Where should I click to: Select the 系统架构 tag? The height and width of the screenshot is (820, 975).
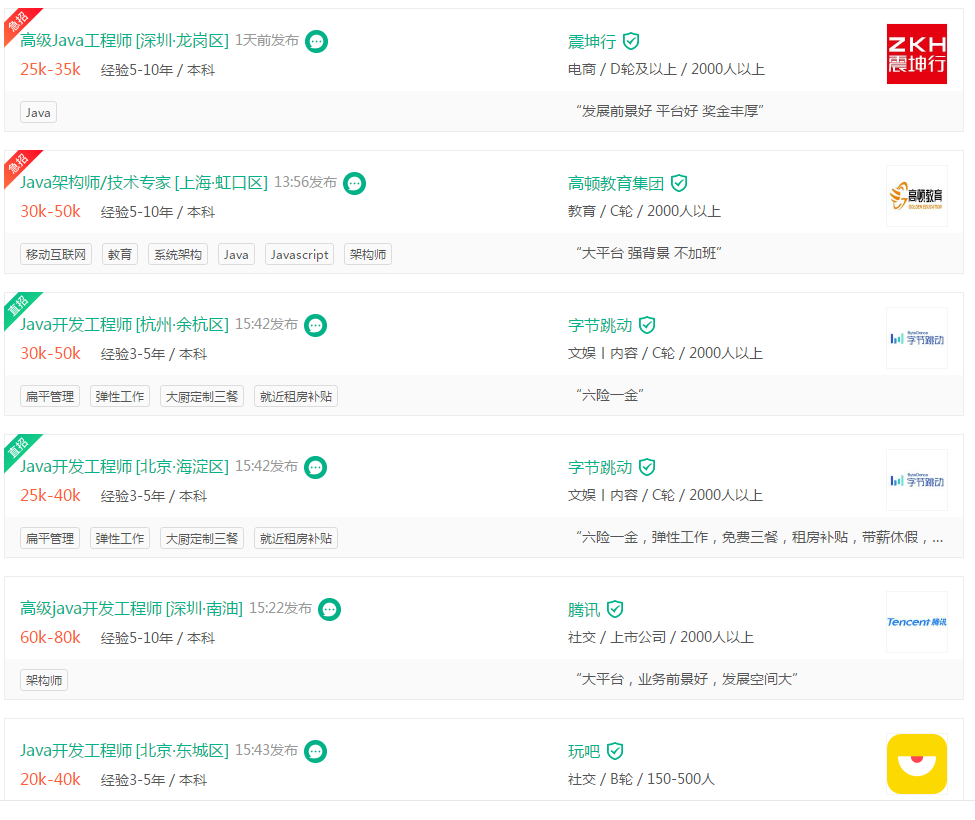point(178,254)
